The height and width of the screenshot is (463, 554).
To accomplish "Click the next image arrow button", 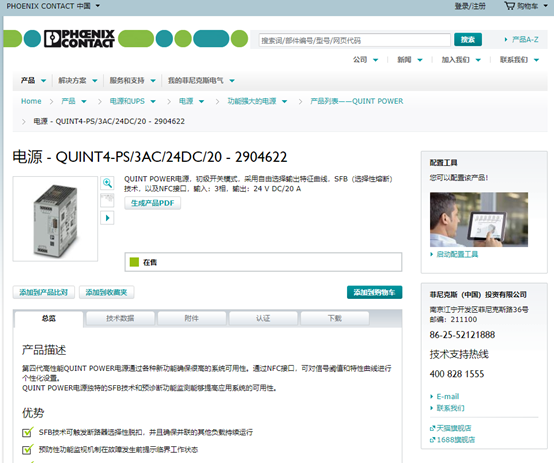I will click(x=107, y=217).
